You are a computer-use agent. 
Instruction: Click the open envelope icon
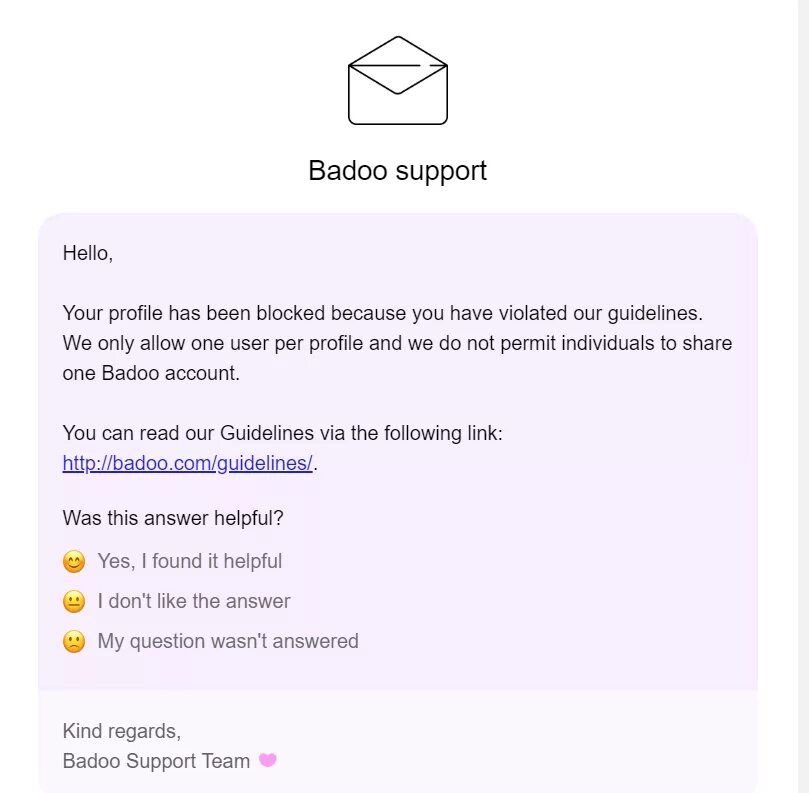[397, 80]
